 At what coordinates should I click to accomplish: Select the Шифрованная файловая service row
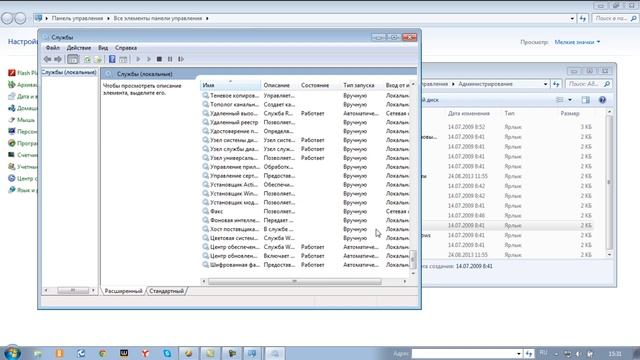pyautogui.click(x=305, y=265)
